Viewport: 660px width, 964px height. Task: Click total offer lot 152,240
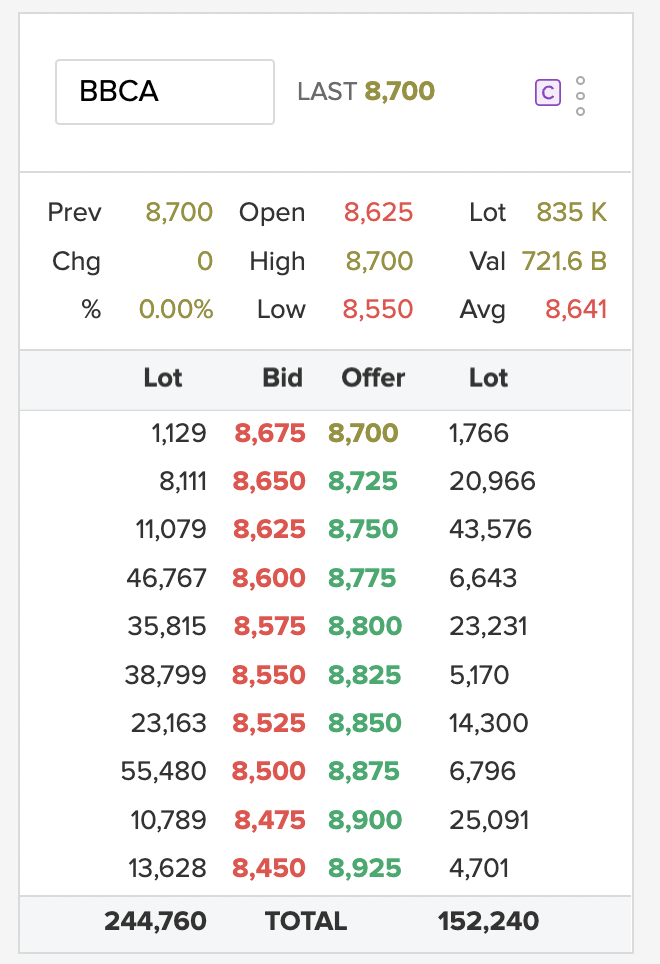(489, 922)
